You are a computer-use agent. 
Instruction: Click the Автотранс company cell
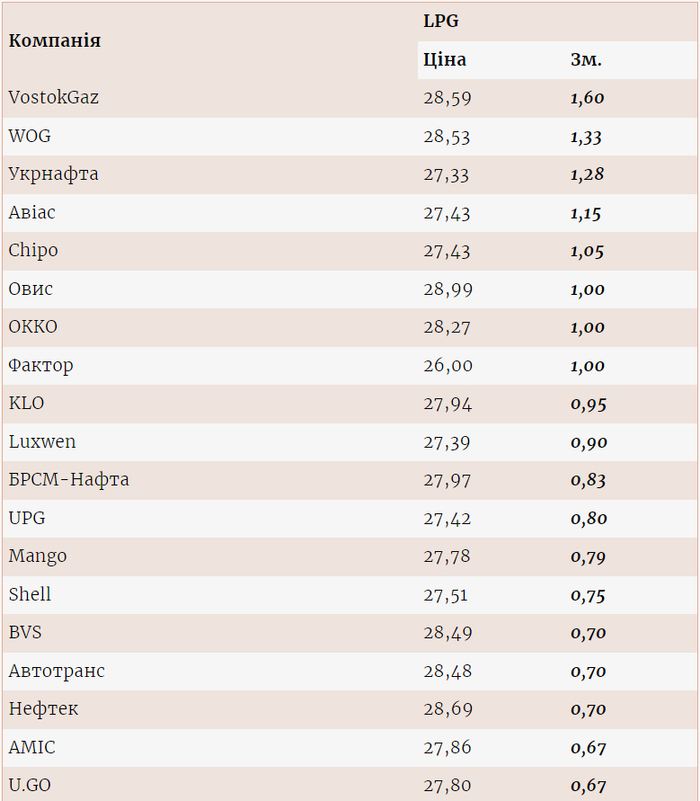click(x=57, y=671)
